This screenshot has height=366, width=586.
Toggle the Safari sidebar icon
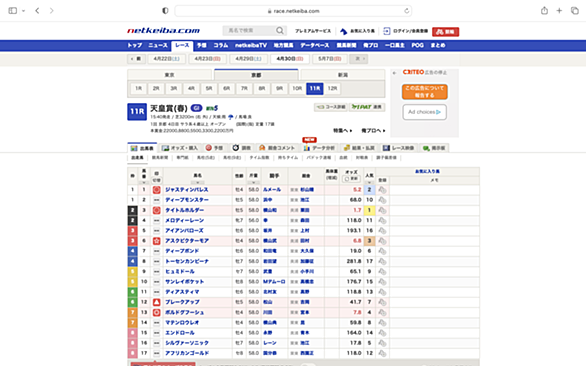pos(13,10)
